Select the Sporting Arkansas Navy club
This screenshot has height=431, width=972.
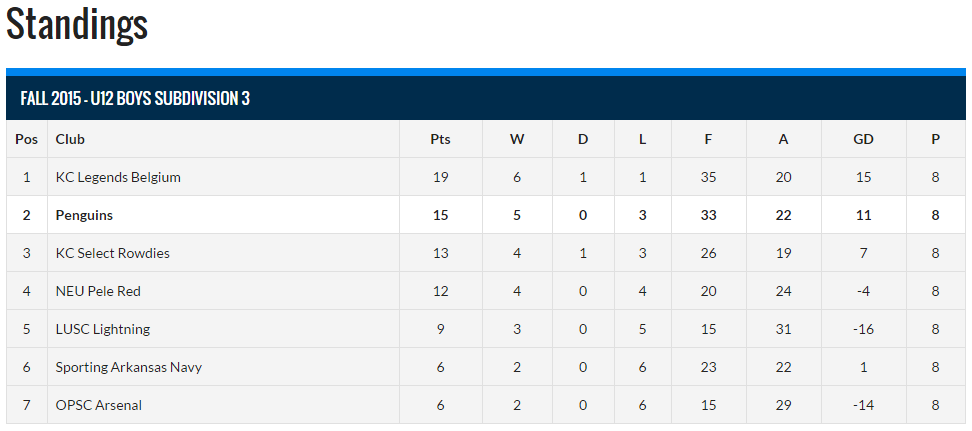pos(128,367)
